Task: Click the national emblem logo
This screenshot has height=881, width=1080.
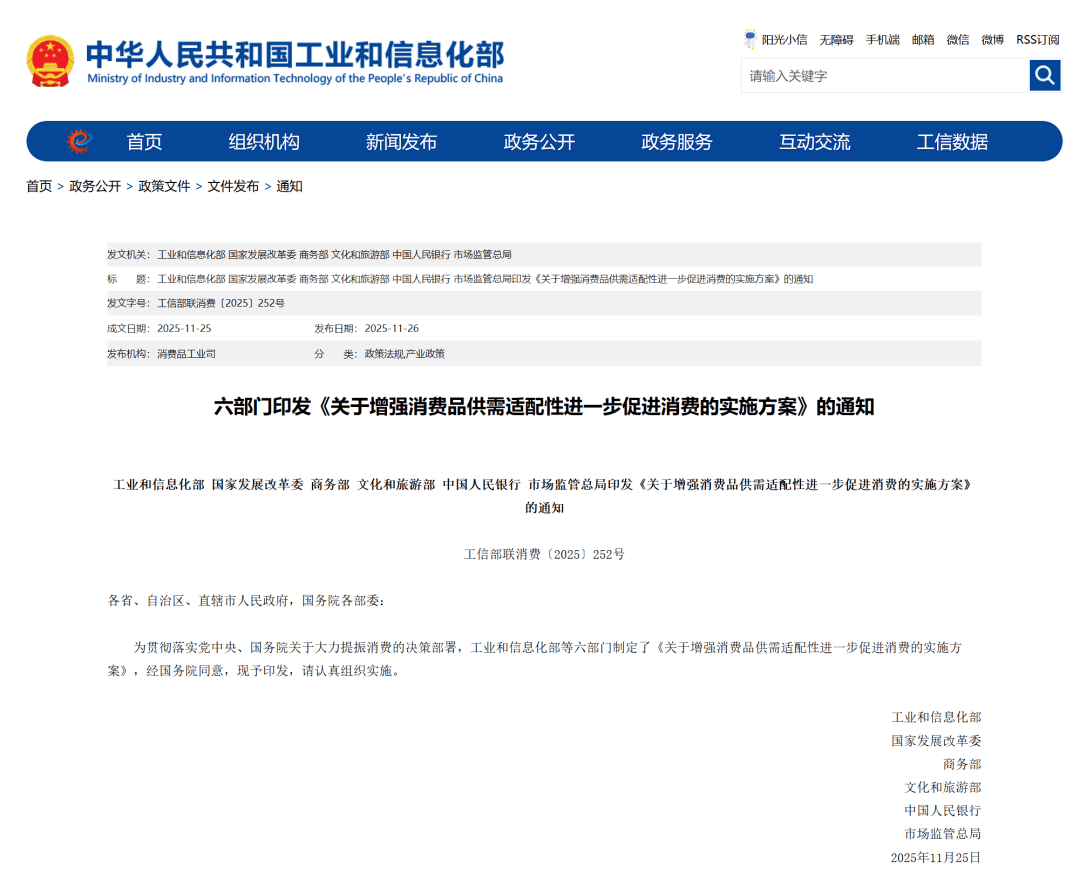Action: [50, 61]
